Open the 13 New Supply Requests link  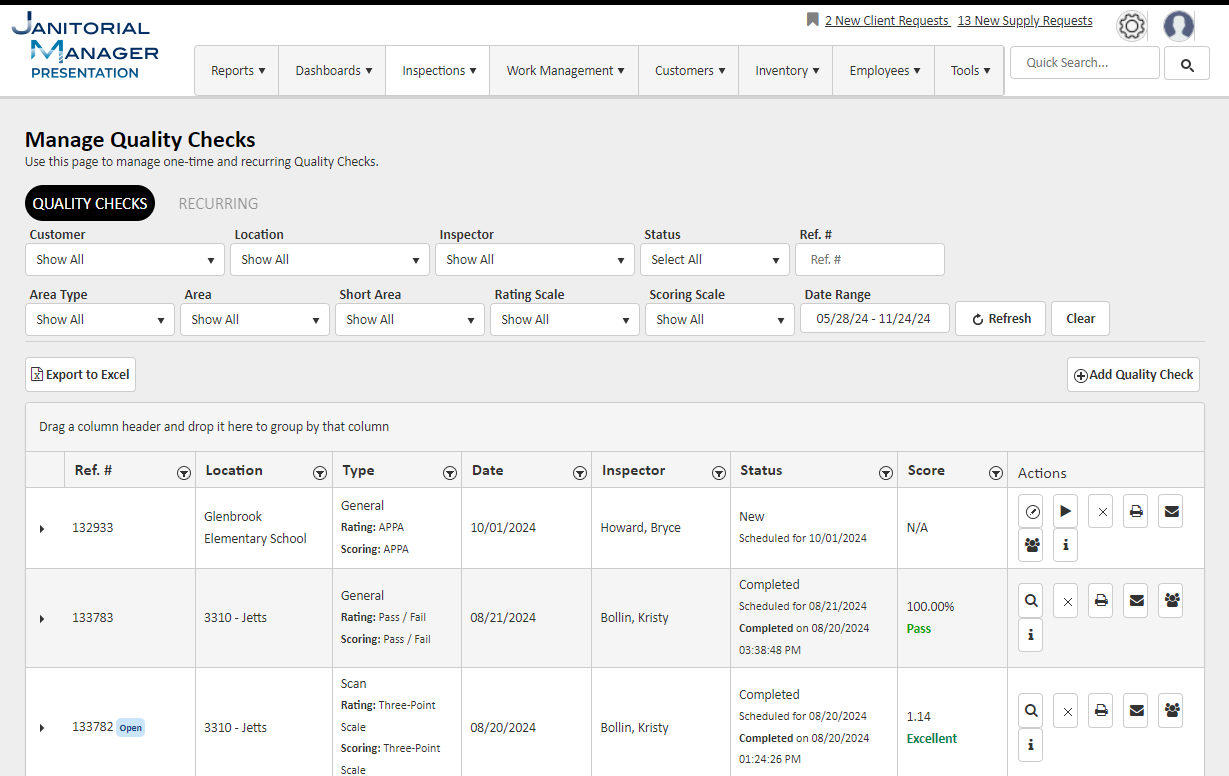1024,20
